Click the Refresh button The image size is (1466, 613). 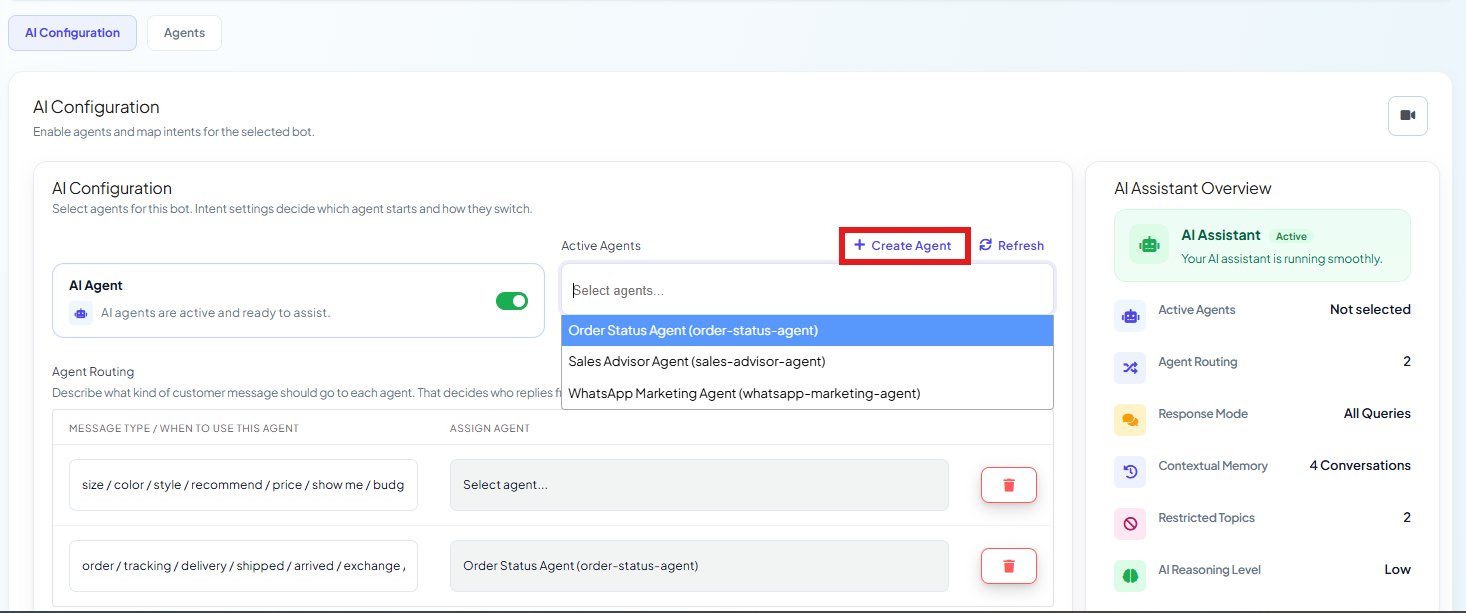point(1011,245)
